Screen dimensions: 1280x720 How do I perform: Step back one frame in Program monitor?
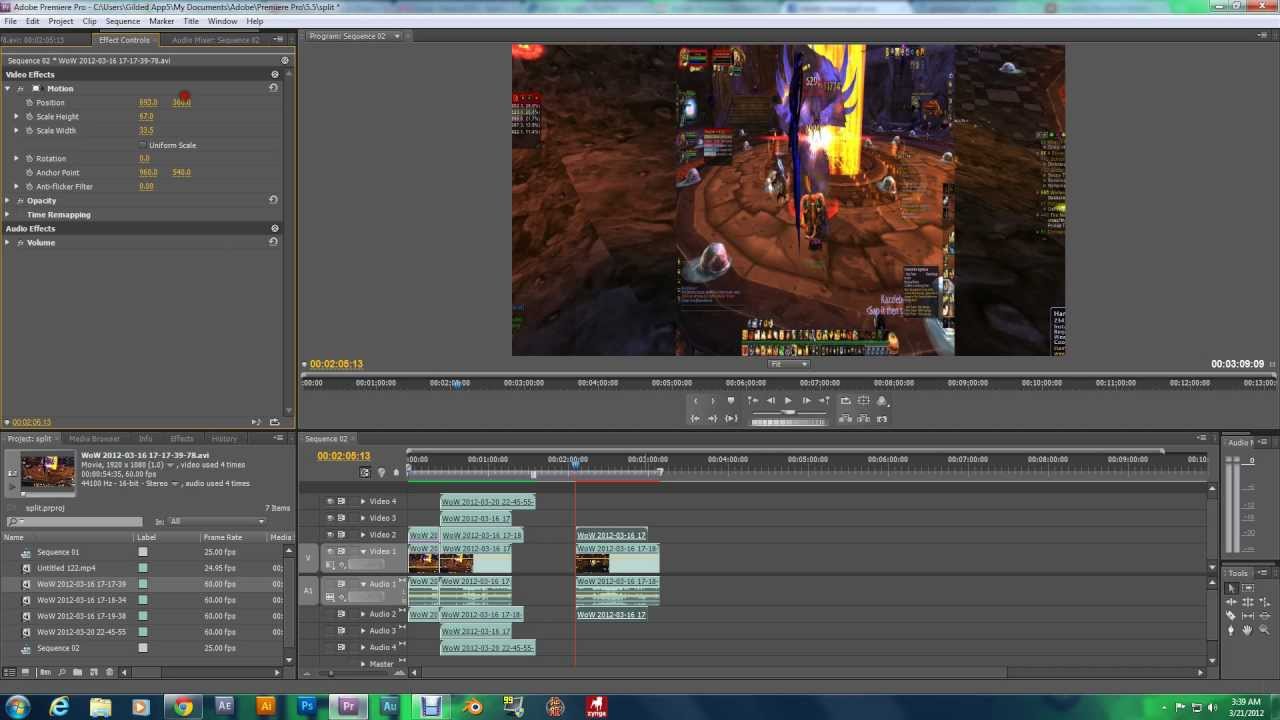[770, 400]
